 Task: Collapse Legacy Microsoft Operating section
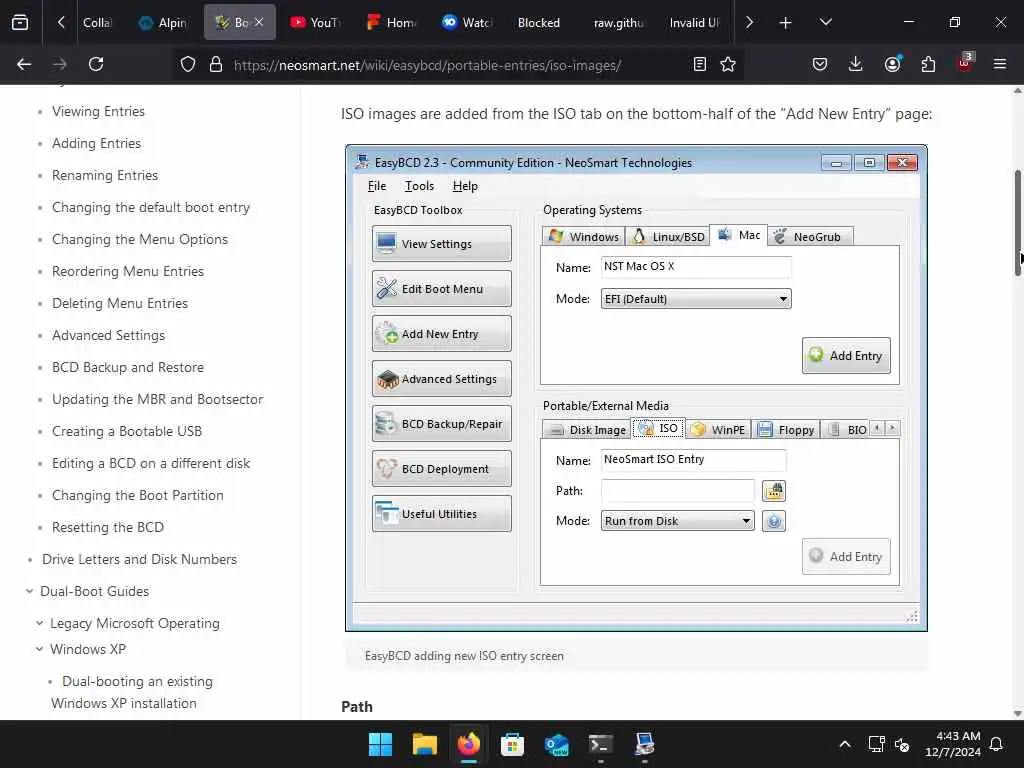pos(39,624)
